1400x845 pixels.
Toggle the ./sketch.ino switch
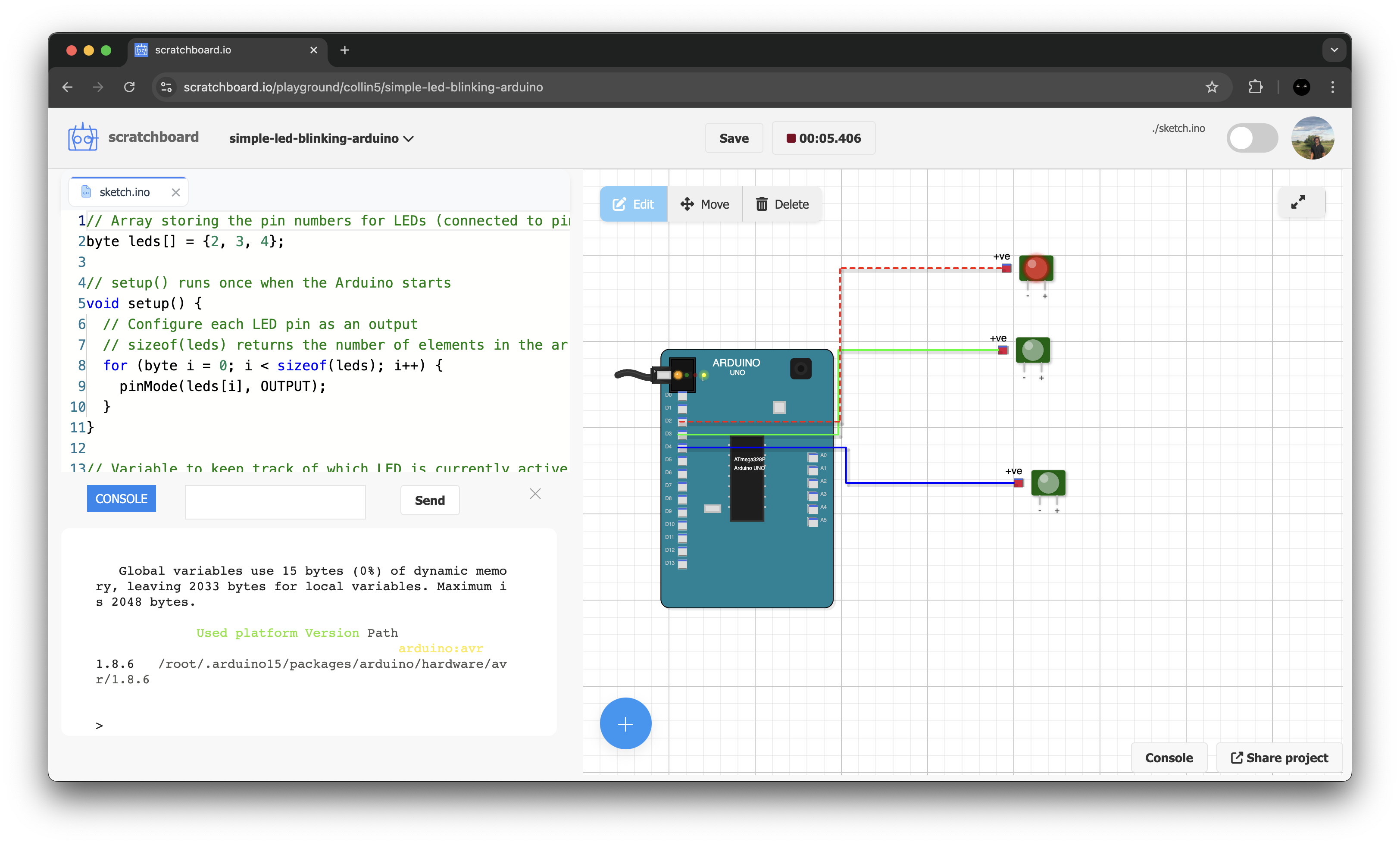click(1252, 138)
